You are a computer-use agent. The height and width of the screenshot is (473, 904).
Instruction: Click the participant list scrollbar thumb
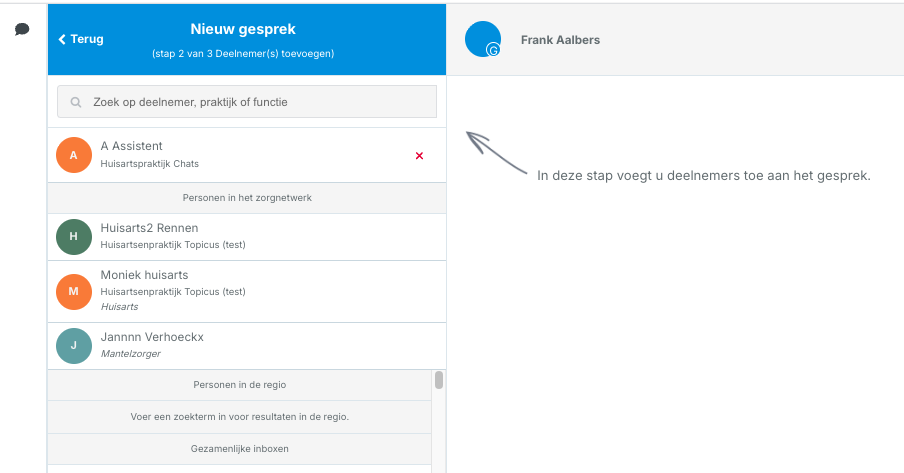point(439,380)
